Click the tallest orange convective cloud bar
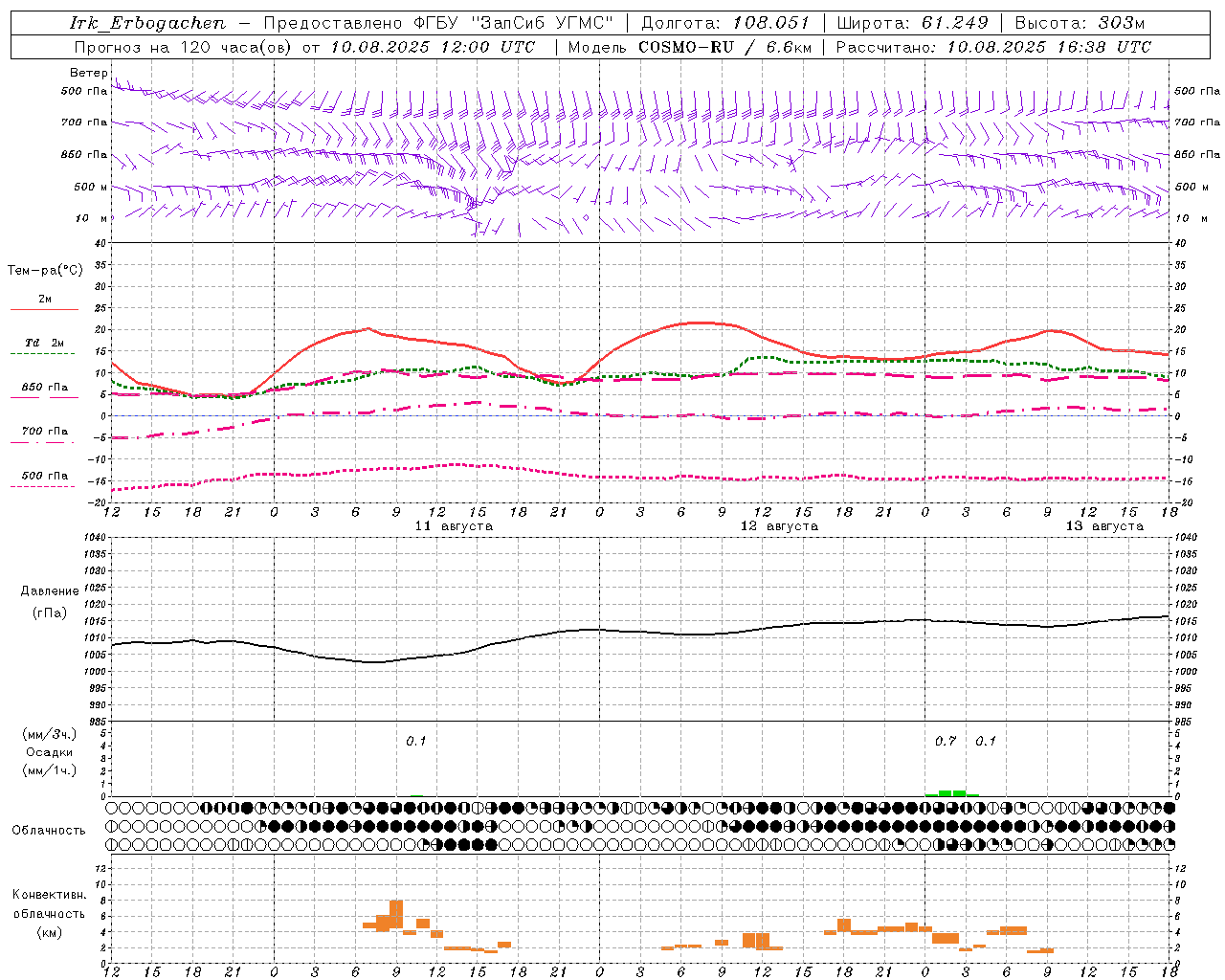 (396, 913)
